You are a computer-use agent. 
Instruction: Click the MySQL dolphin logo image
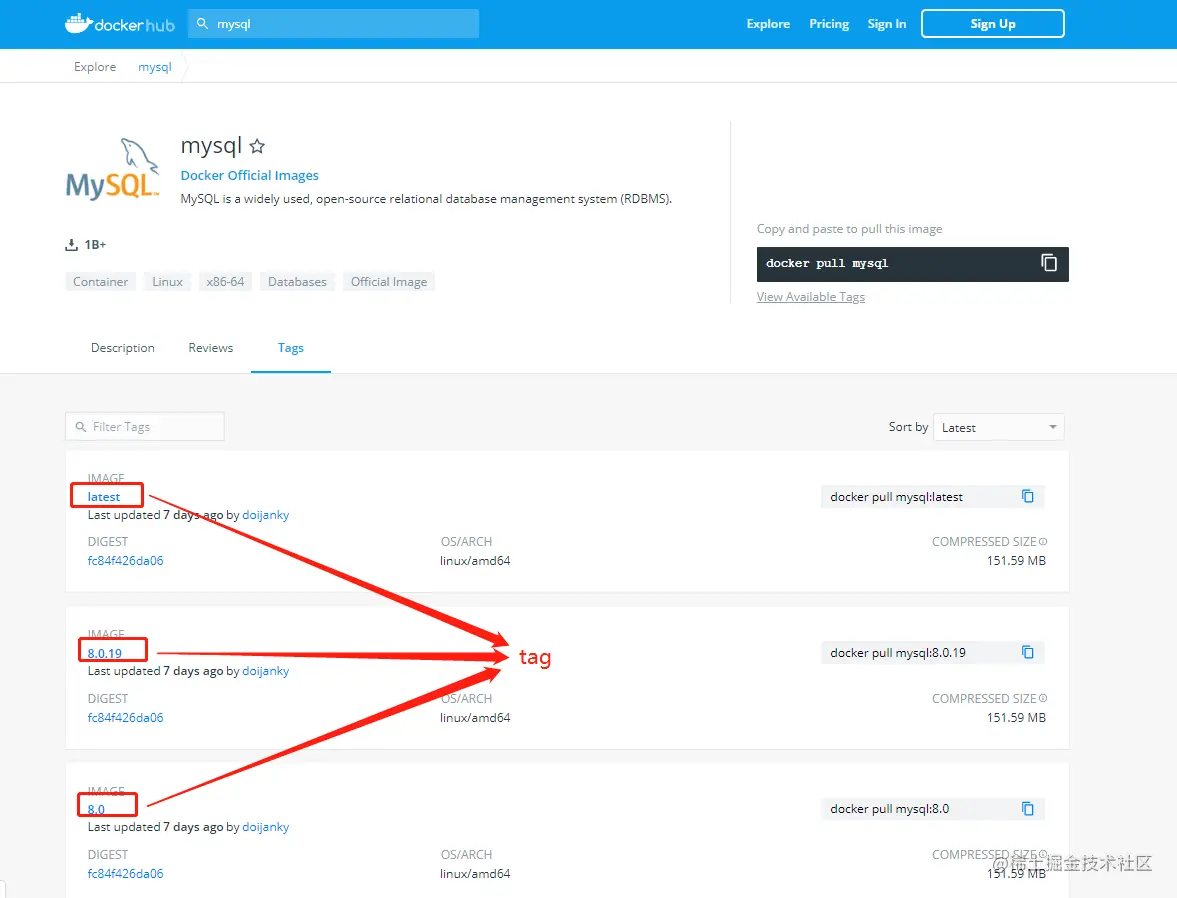113,169
